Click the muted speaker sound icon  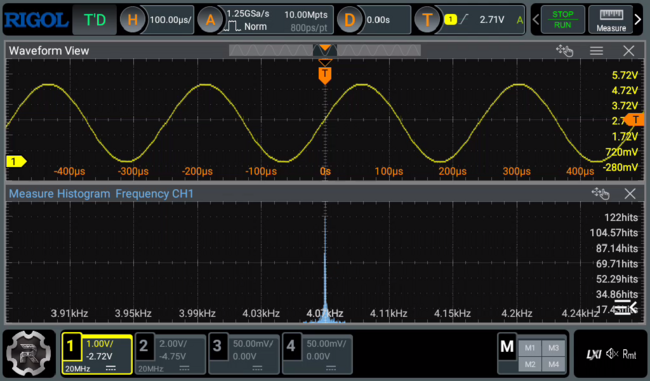tap(612, 354)
